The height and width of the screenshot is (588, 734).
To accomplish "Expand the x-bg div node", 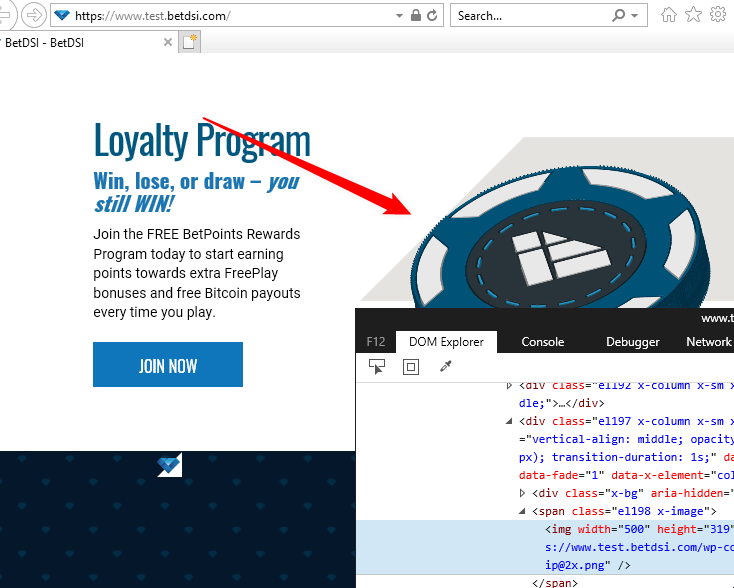I will tap(523, 493).
